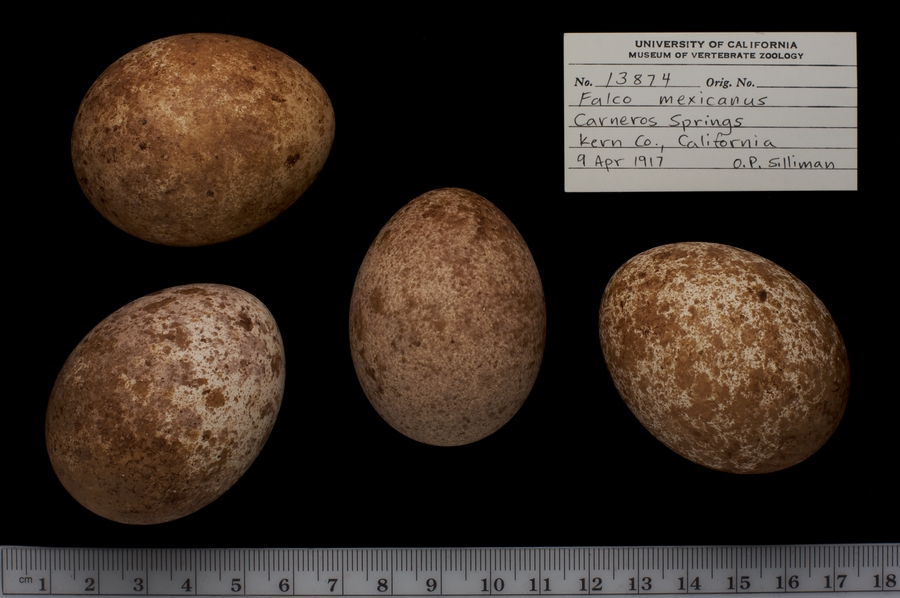
Task: Click the bottom-left egg
Action: [165, 403]
